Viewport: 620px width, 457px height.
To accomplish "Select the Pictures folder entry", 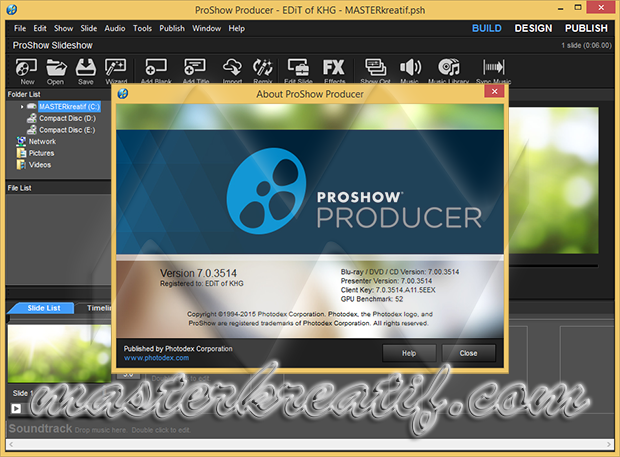I will (41, 153).
